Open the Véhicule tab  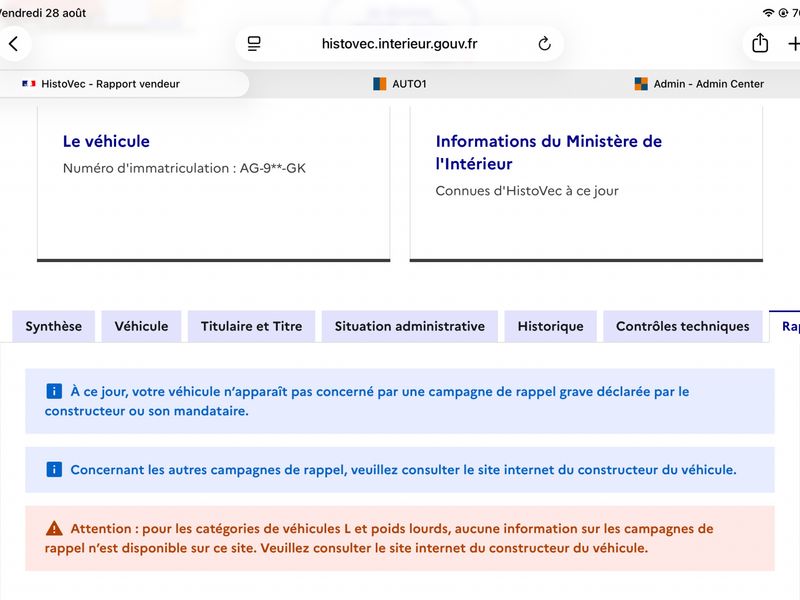[x=141, y=327]
